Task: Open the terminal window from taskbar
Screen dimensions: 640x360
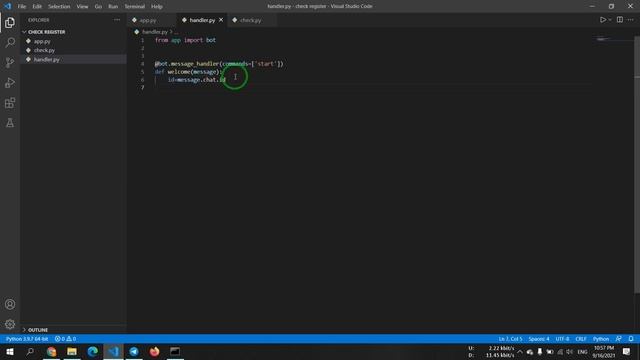Action: coord(175,351)
